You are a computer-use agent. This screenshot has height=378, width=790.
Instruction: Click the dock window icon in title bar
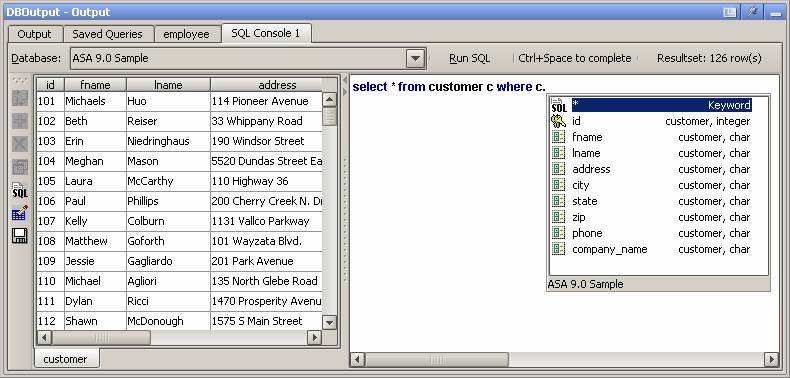click(x=730, y=12)
